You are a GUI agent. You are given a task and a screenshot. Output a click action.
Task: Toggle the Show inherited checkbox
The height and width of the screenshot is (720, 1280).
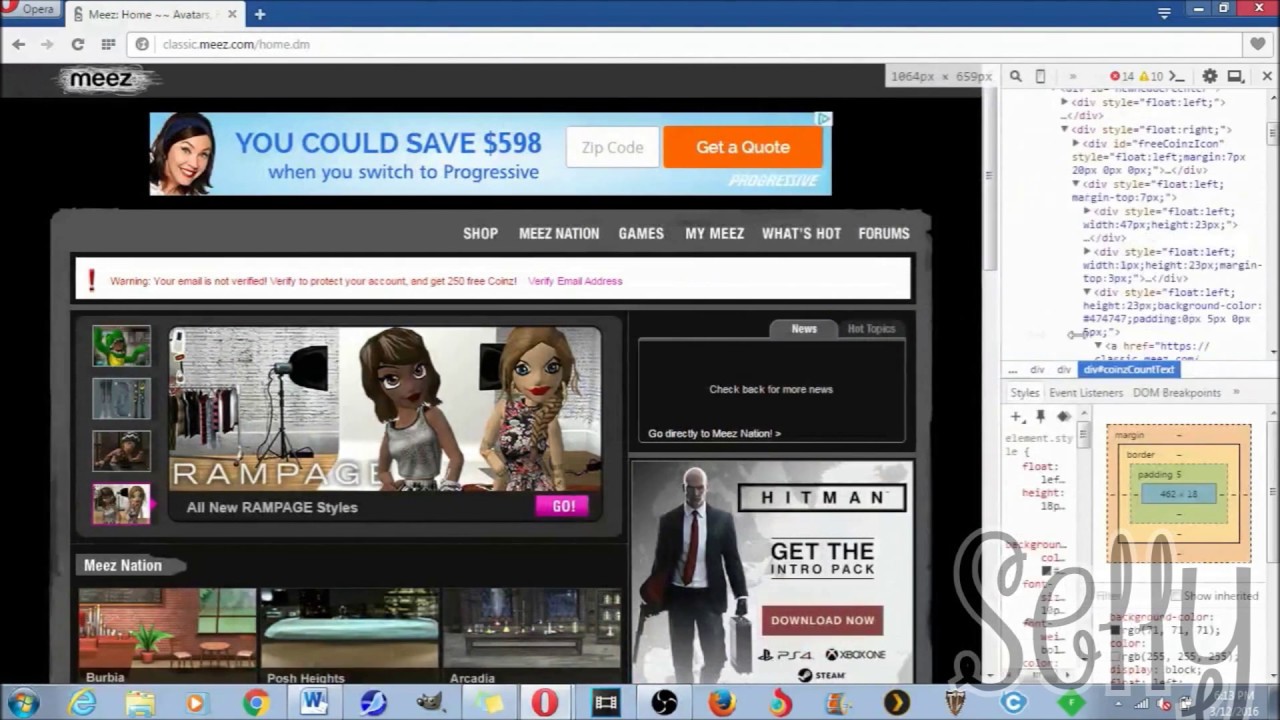[x=1175, y=596]
